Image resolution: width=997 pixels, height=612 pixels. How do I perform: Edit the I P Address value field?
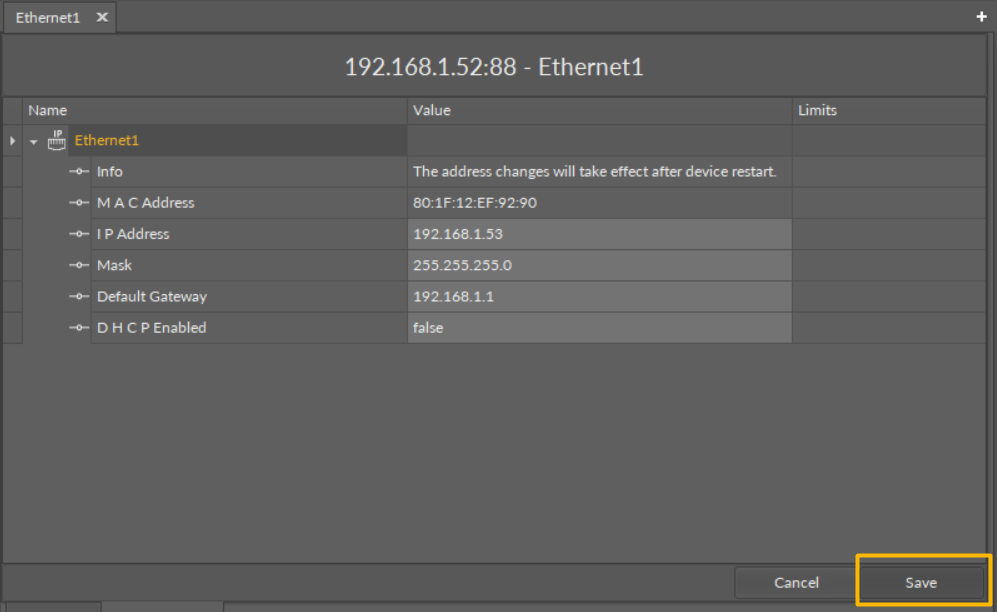tap(599, 234)
